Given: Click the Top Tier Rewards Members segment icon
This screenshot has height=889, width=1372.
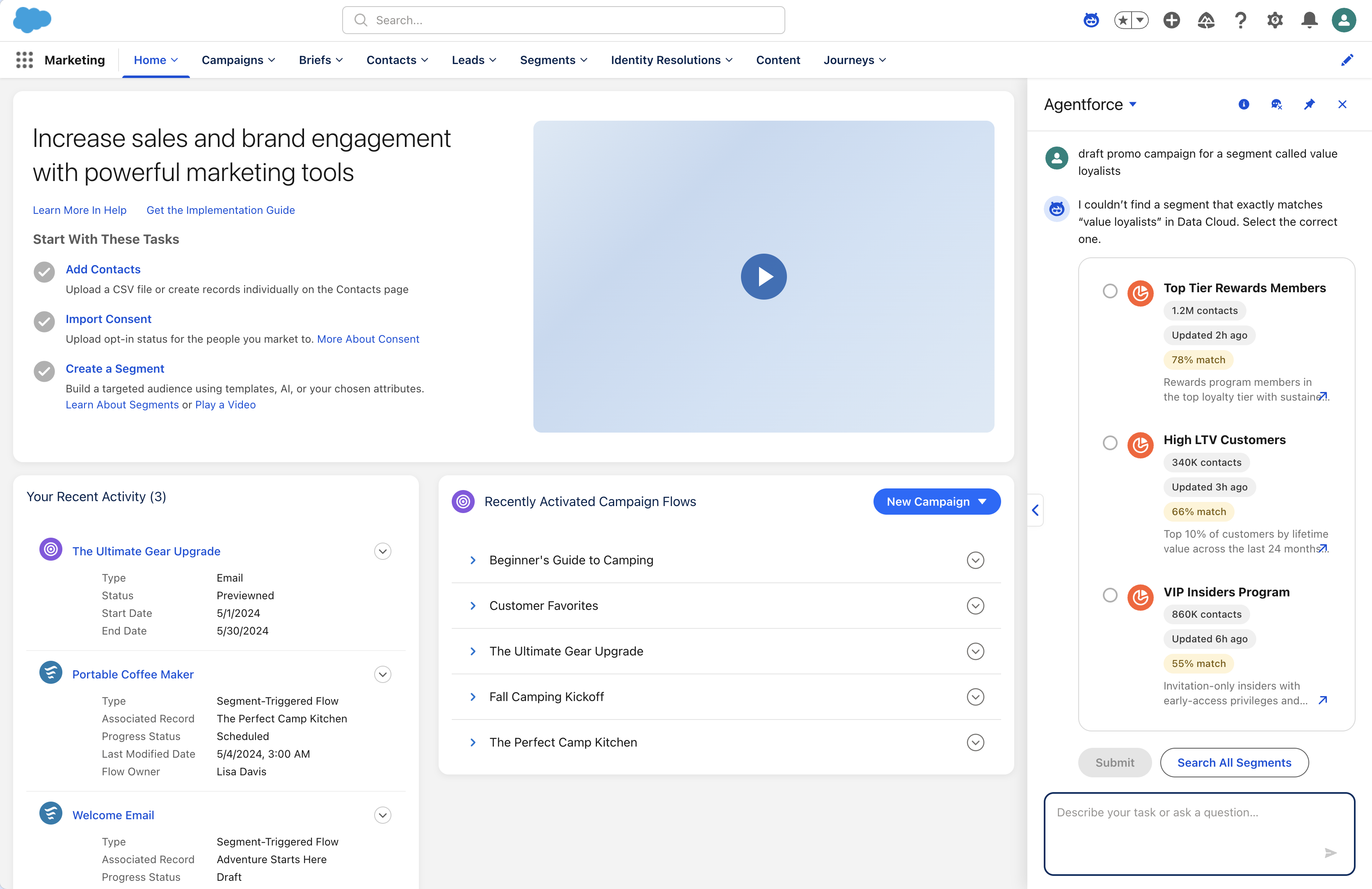Looking at the screenshot, I should click(1140, 293).
